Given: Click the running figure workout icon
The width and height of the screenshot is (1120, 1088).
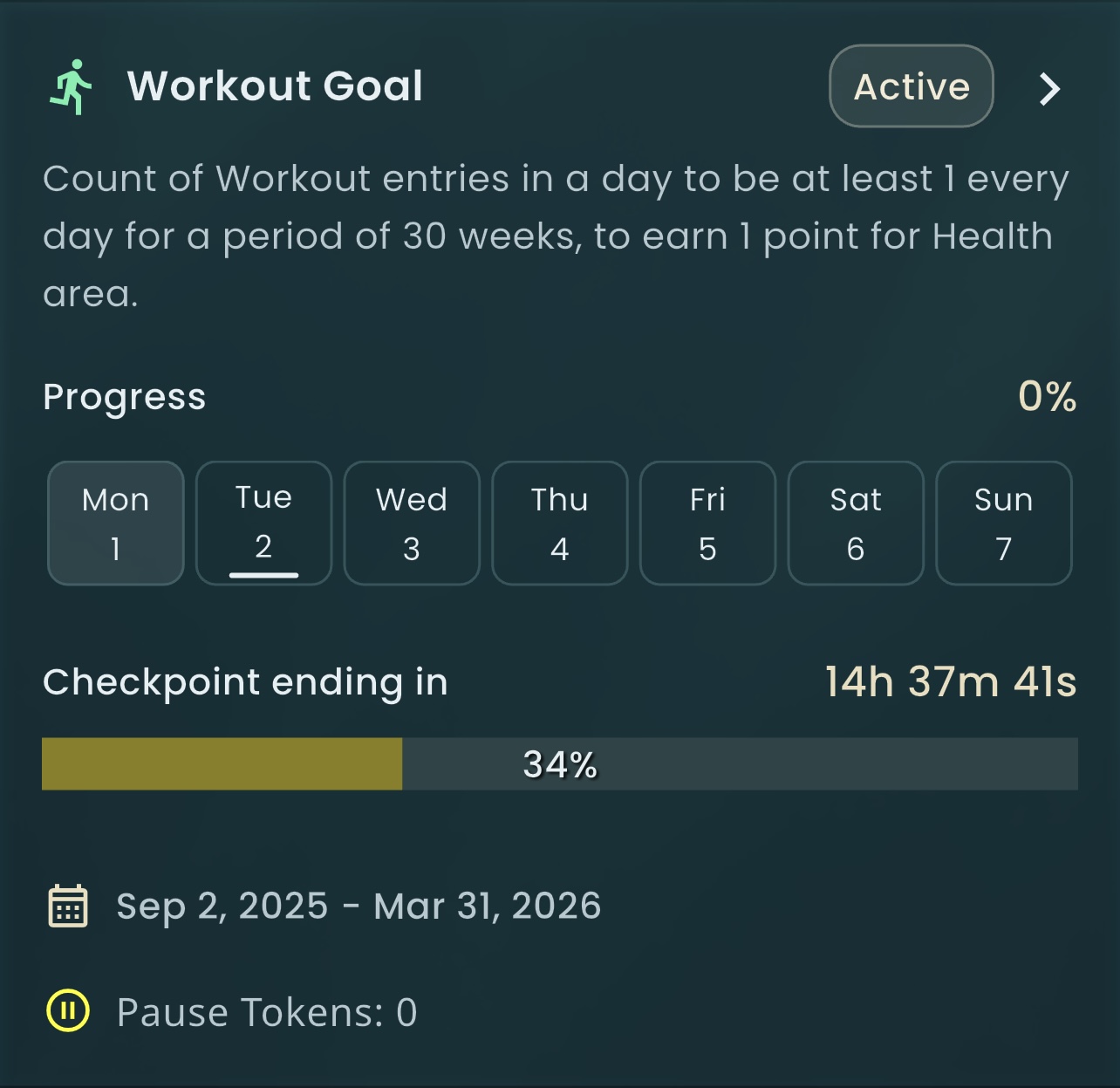Looking at the screenshot, I should click(x=72, y=86).
